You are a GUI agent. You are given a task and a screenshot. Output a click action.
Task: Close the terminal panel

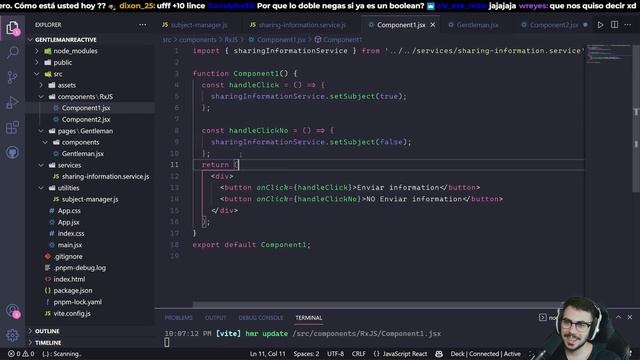630,317
